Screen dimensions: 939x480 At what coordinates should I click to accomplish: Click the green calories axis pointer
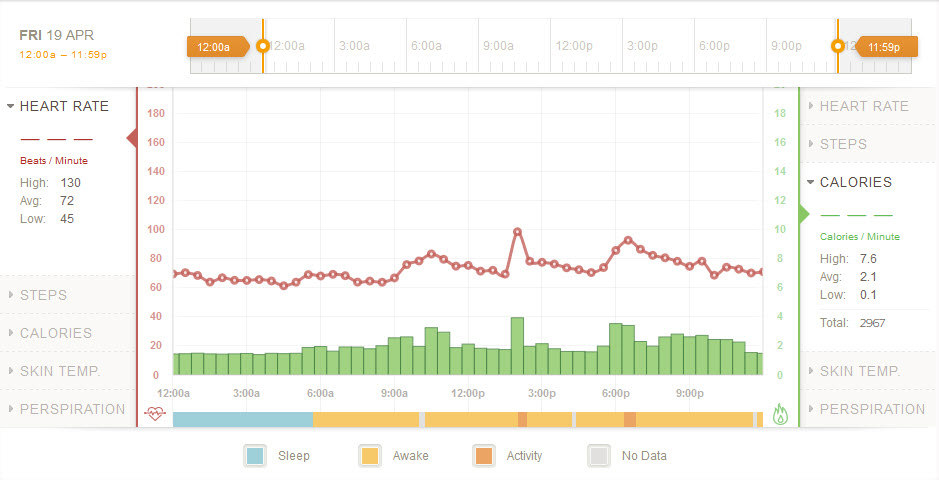point(803,213)
